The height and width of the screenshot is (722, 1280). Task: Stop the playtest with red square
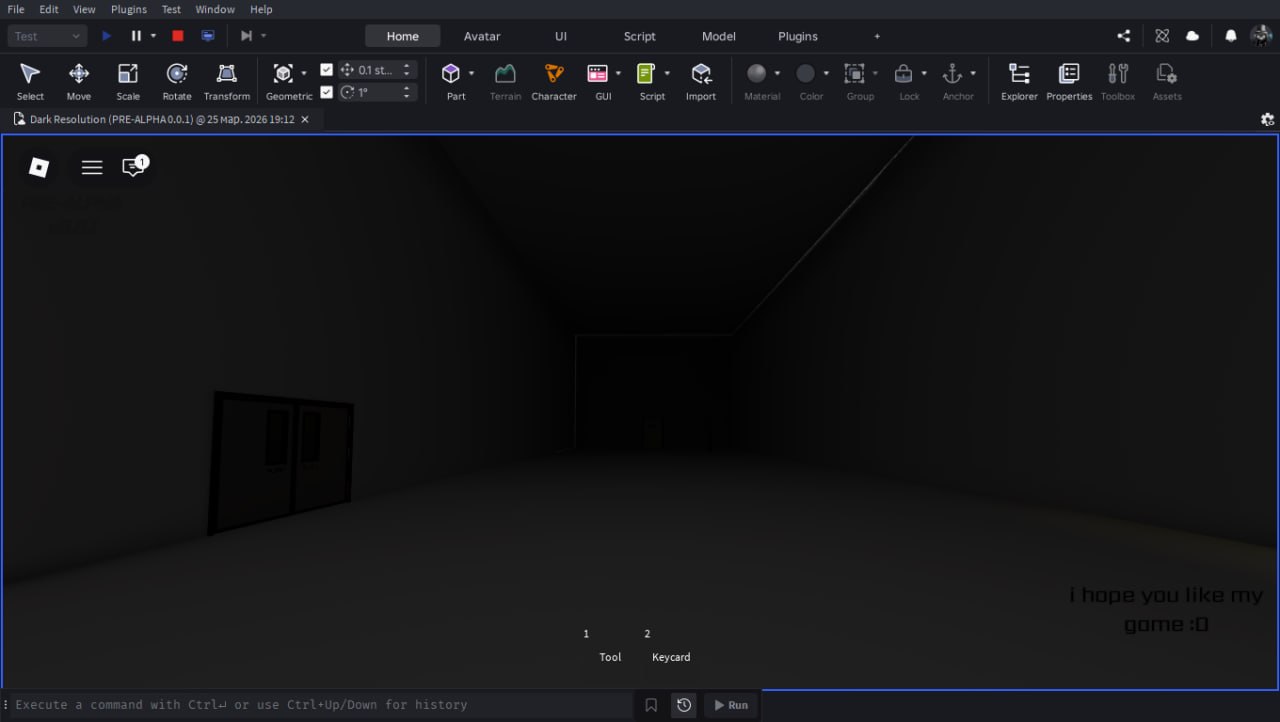point(178,36)
